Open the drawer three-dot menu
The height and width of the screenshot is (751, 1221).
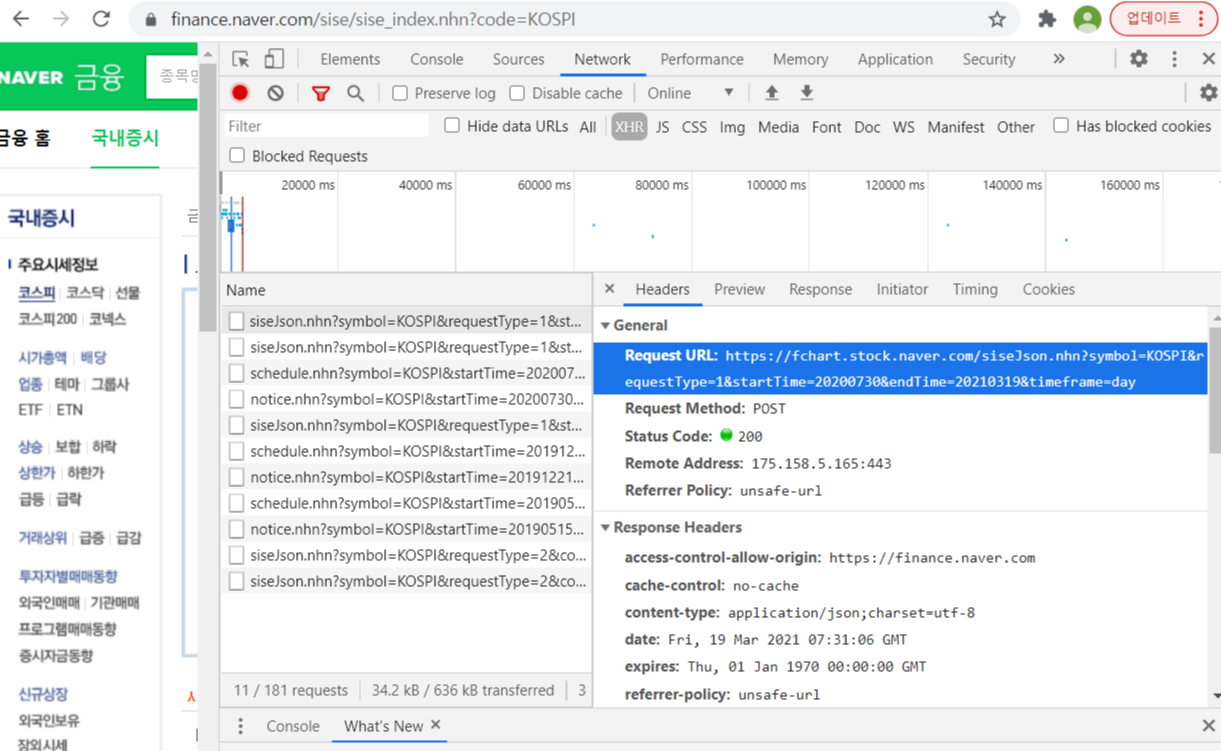(240, 726)
